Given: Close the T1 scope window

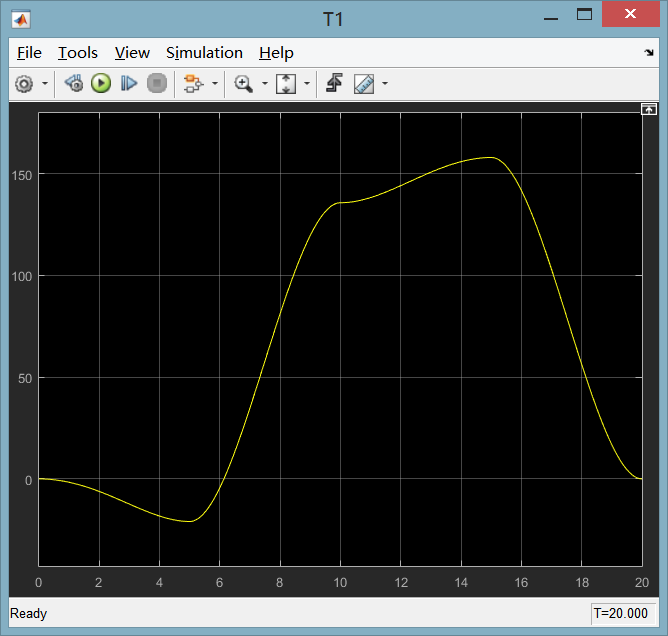Looking at the screenshot, I should (x=631, y=14).
